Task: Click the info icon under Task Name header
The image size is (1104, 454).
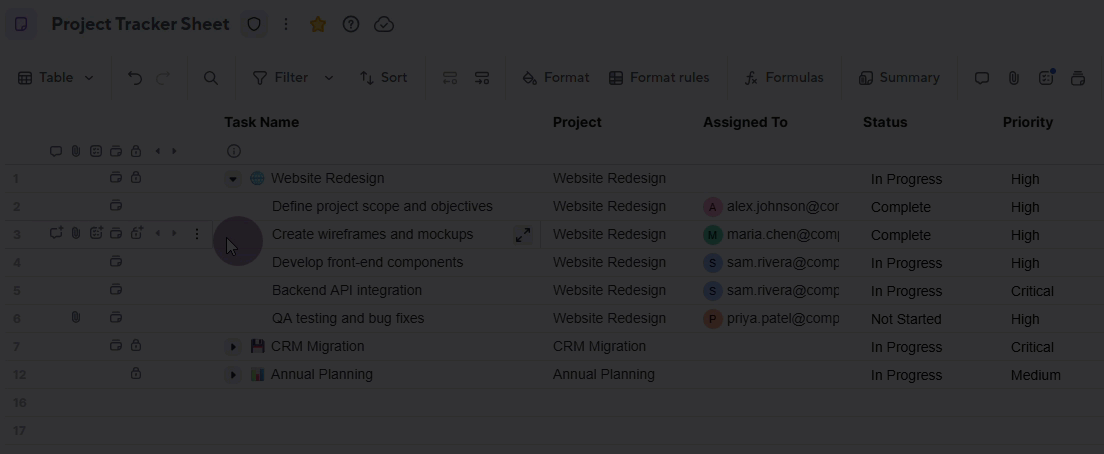Action: click(234, 151)
